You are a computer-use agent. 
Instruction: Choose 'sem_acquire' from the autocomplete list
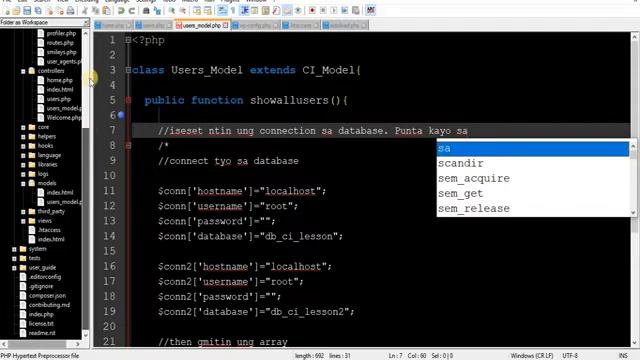(533, 179)
